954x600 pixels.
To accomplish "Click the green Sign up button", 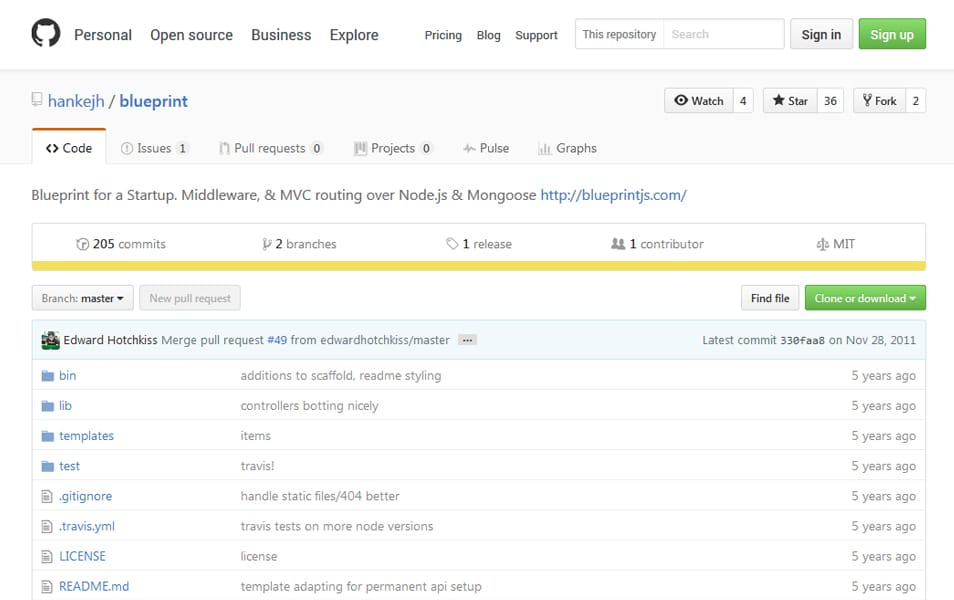I will coord(892,34).
